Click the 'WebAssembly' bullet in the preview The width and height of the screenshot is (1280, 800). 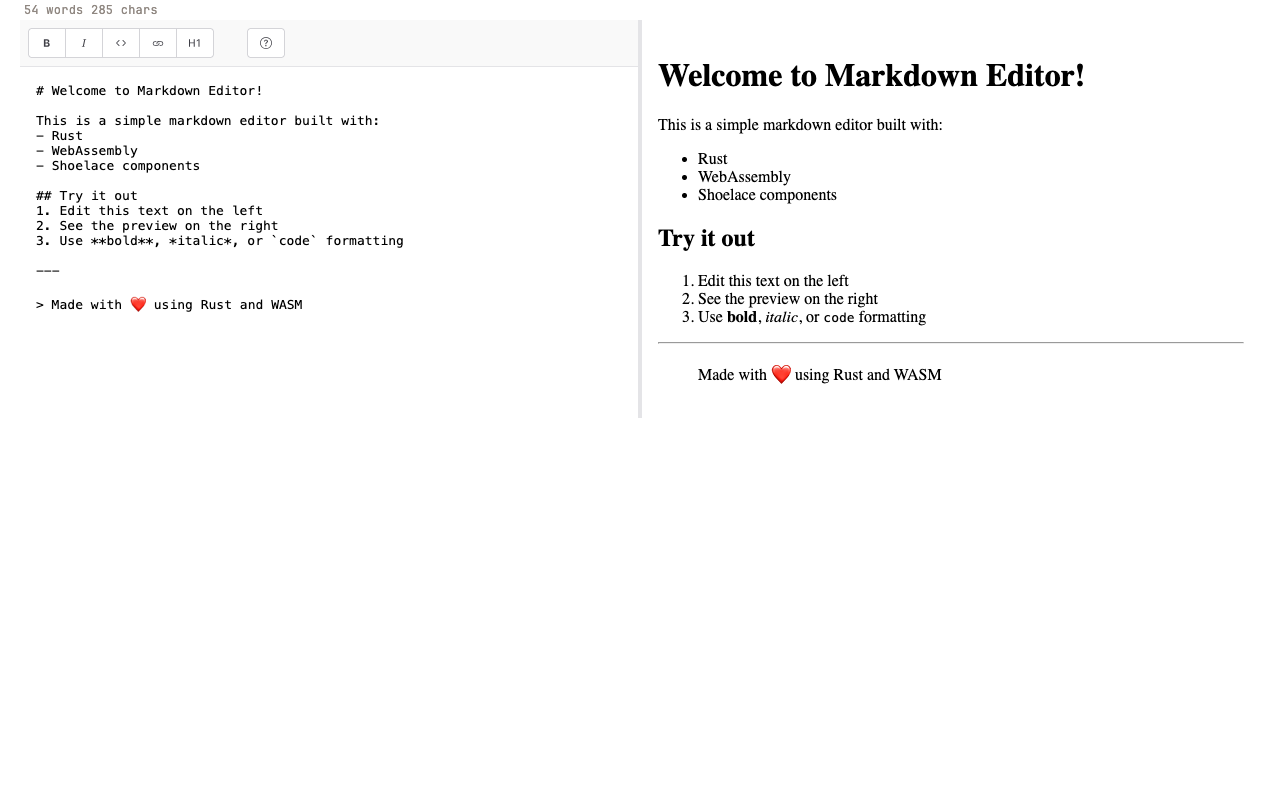744,177
